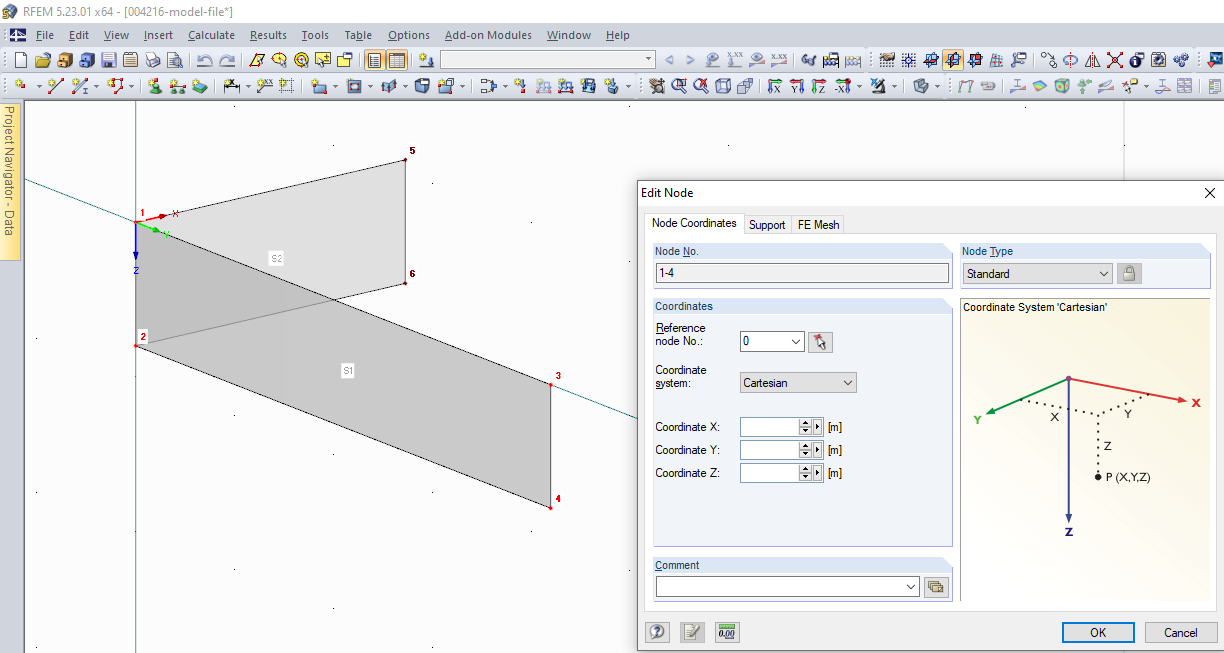1224x653 pixels.
Task: Open the Reference node No. dropdown
Action: click(x=796, y=342)
